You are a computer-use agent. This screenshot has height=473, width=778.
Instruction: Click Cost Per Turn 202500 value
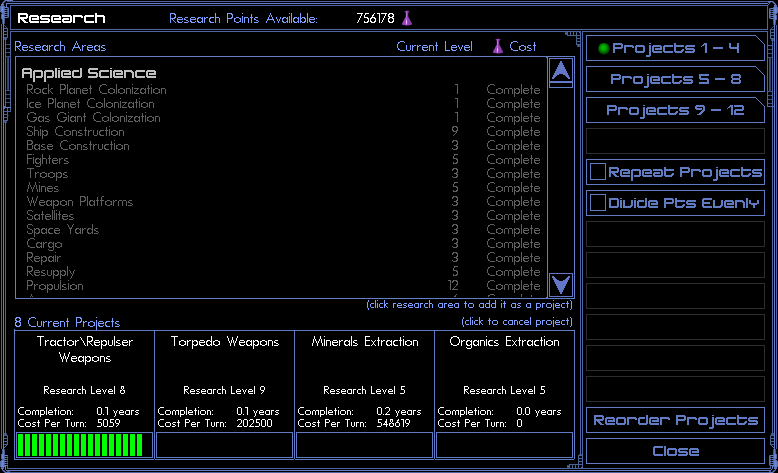coord(254,423)
